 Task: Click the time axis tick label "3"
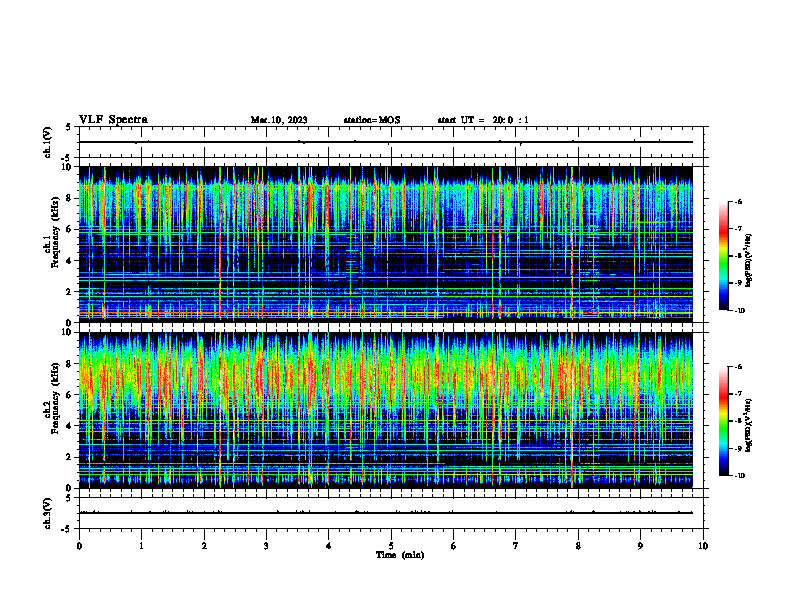click(x=266, y=546)
